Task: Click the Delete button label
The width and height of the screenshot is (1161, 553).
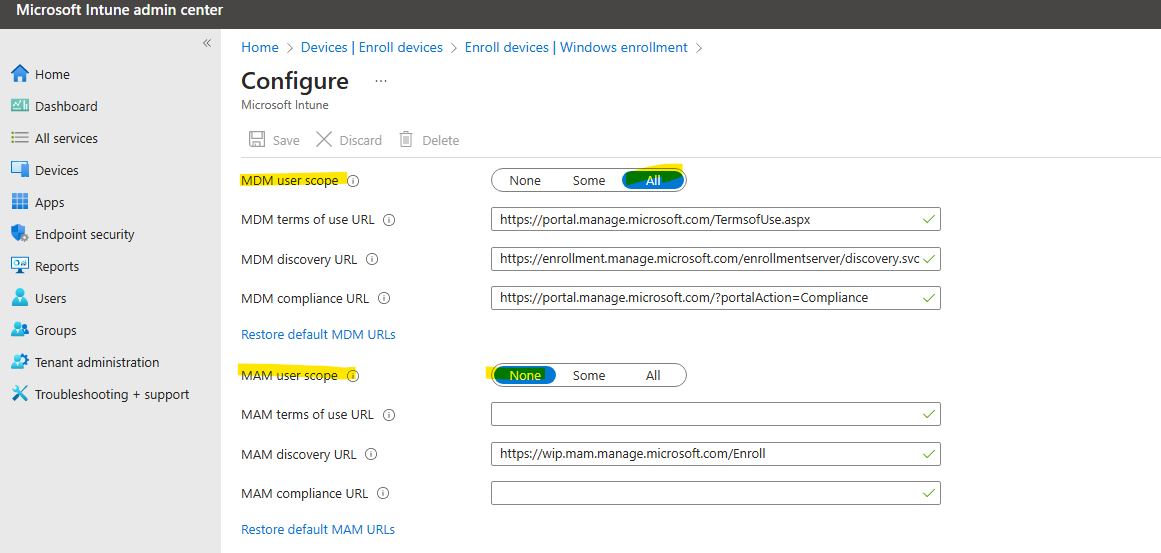Action: tap(441, 140)
